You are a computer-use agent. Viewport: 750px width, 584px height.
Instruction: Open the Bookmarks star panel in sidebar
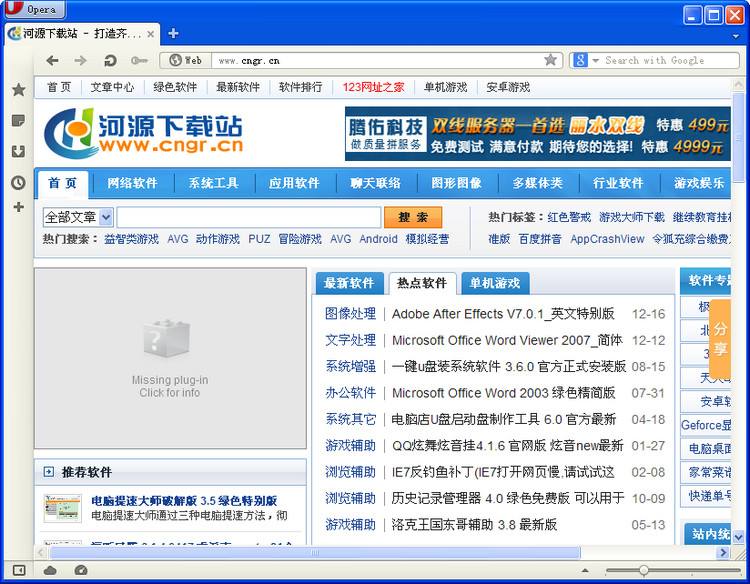18,89
